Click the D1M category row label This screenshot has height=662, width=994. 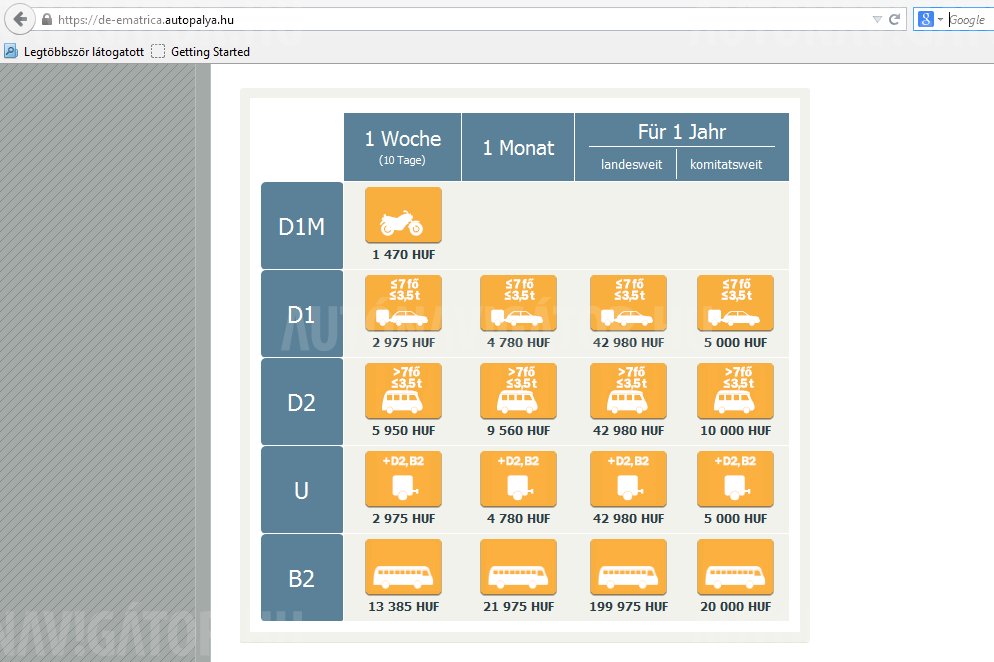[301, 226]
